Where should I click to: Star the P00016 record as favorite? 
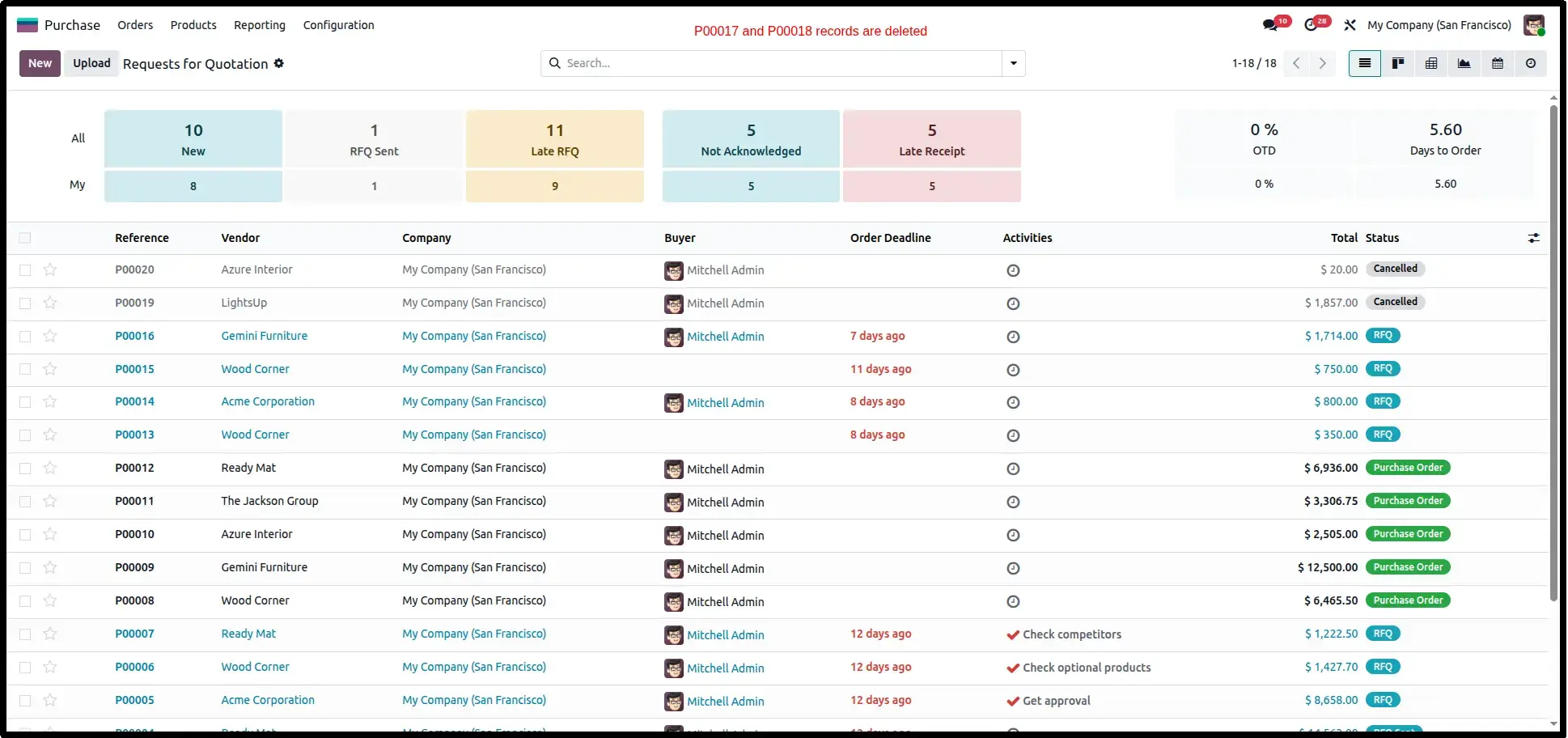coord(50,336)
